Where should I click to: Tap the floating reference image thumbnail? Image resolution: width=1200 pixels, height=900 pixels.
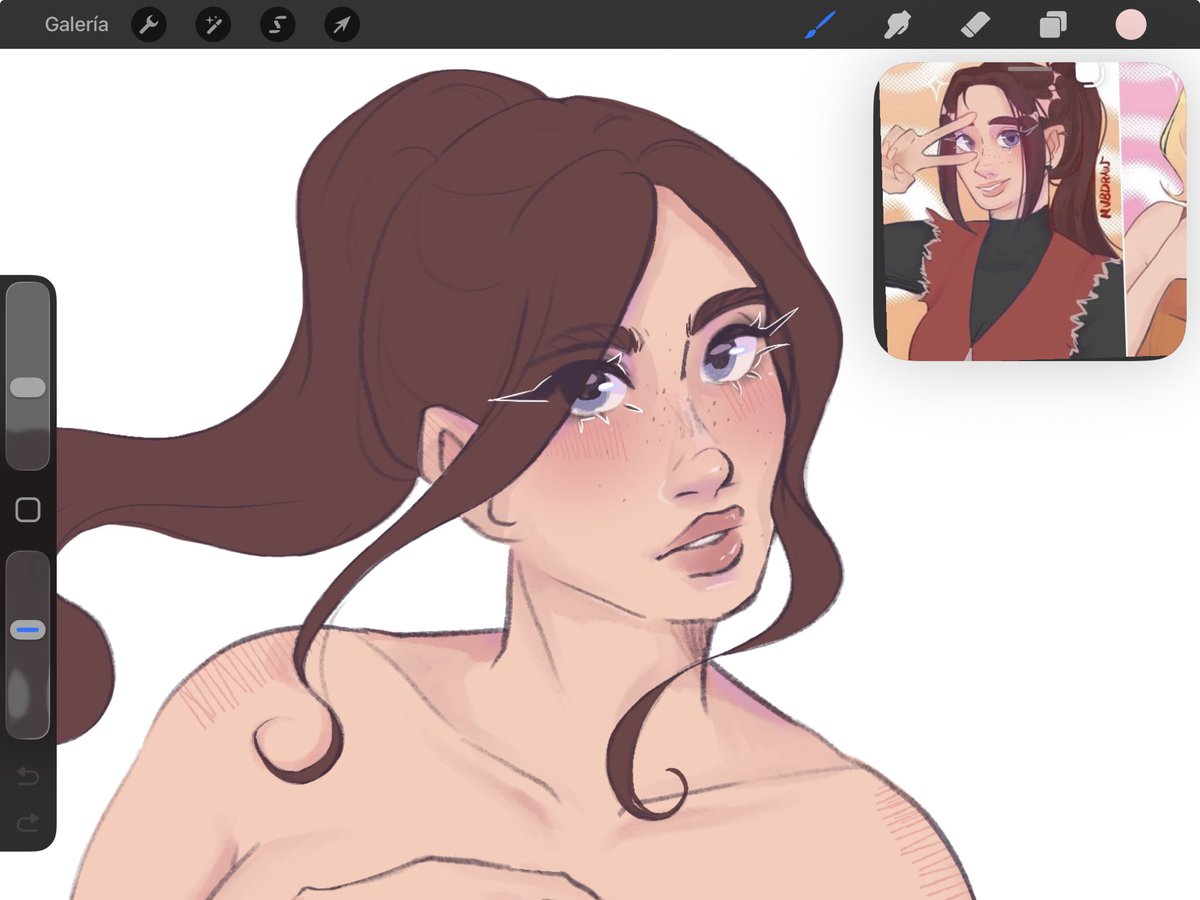pyautogui.click(x=1030, y=210)
